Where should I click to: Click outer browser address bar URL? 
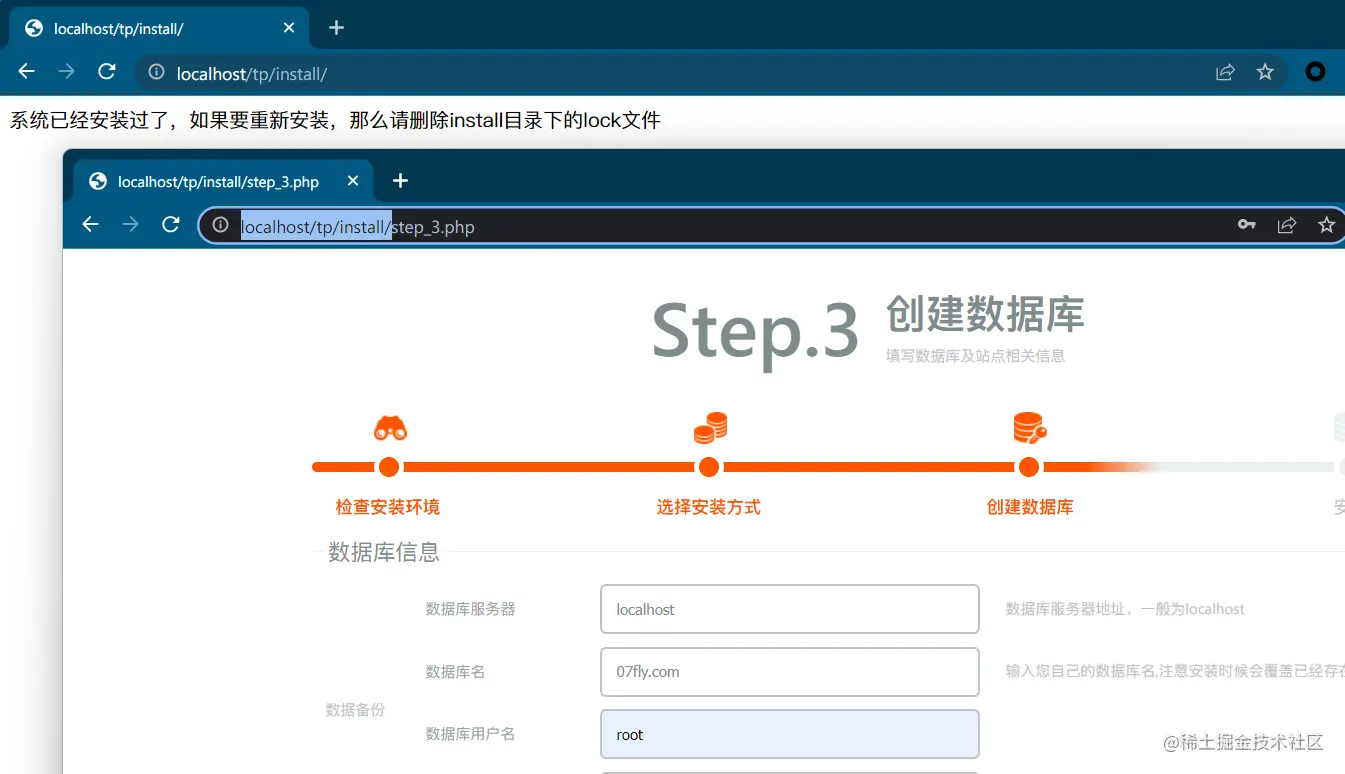[x=251, y=73]
